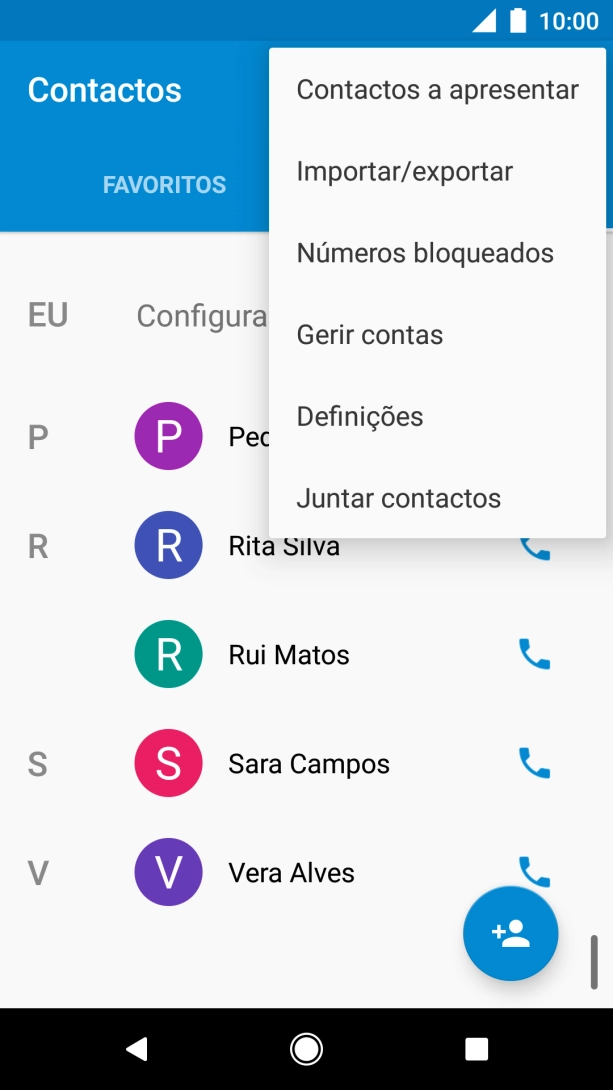
Task: Open Gerir contas settings
Action: [x=370, y=334]
